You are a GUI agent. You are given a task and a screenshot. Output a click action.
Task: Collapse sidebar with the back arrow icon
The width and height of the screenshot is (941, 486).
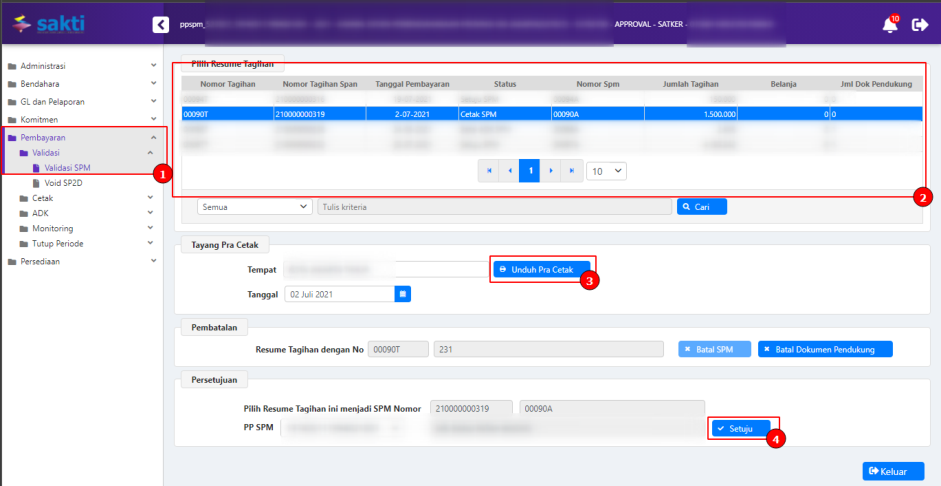pos(160,24)
